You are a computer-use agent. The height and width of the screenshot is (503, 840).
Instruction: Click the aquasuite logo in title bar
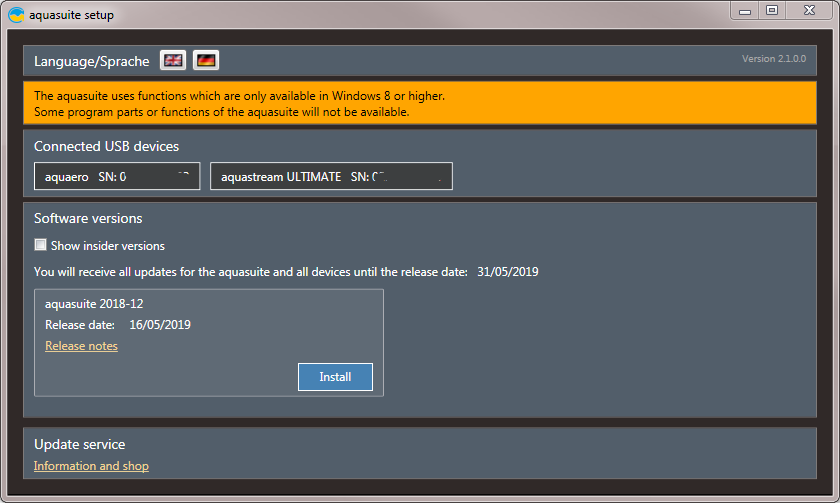pos(16,14)
